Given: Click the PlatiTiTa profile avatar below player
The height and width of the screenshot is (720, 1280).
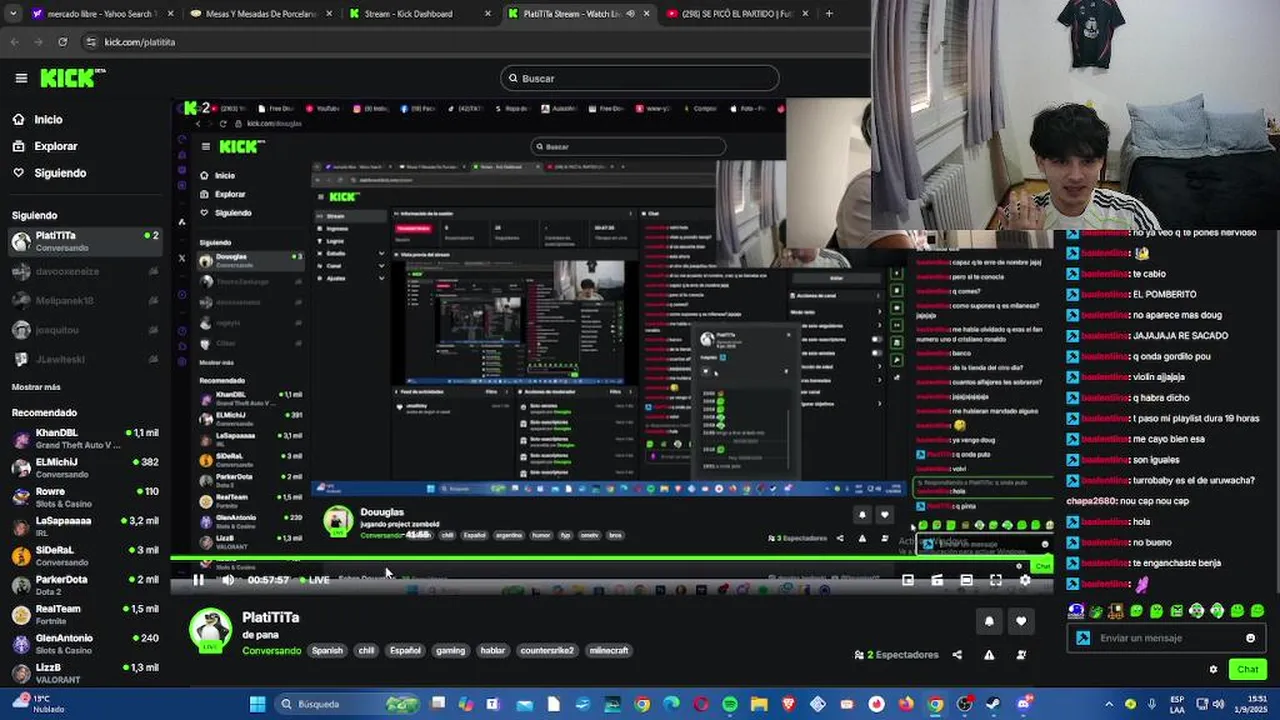Looking at the screenshot, I should coord(210,630).
